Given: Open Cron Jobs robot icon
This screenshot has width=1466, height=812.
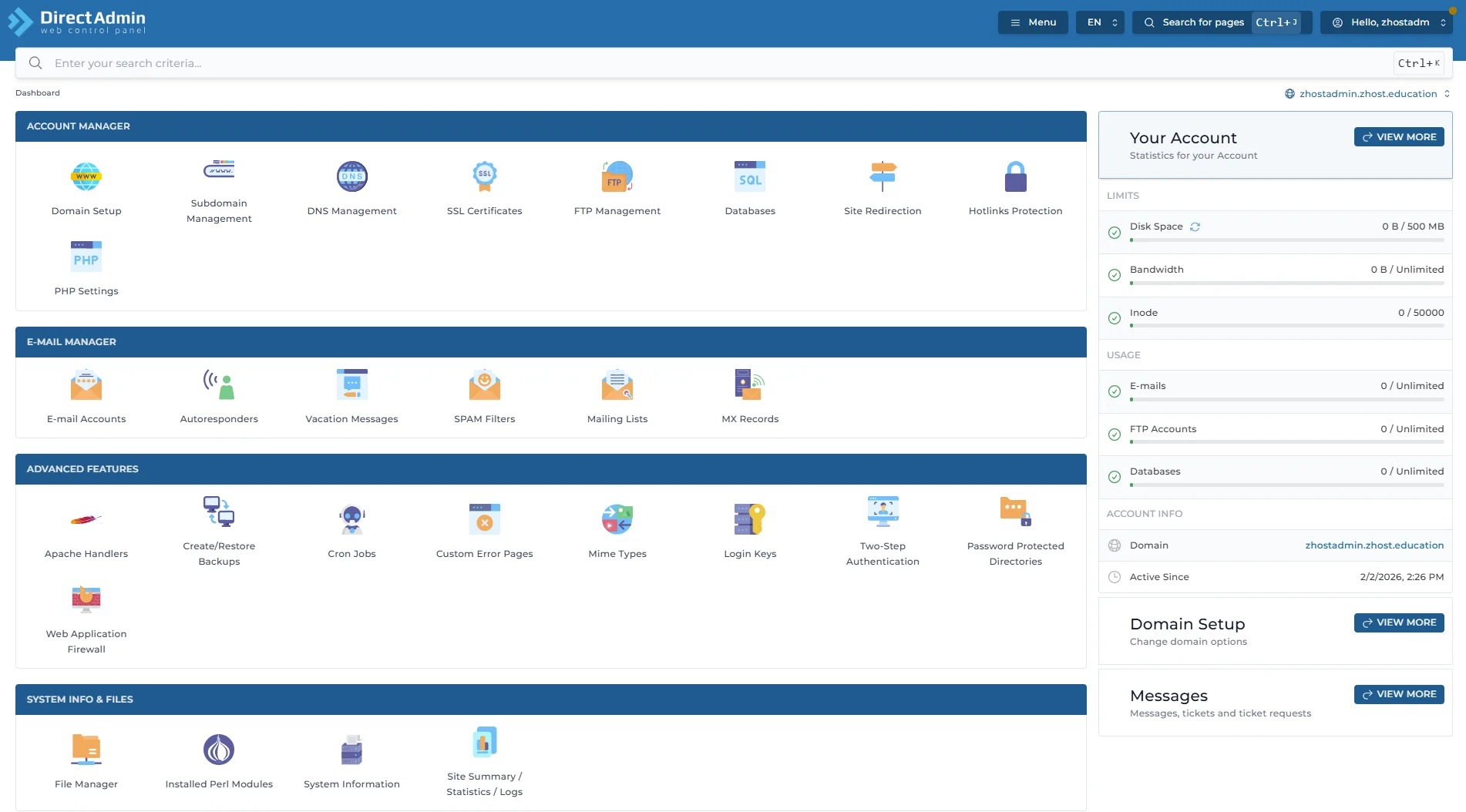Looking at the screenshot, I should 352,519.
